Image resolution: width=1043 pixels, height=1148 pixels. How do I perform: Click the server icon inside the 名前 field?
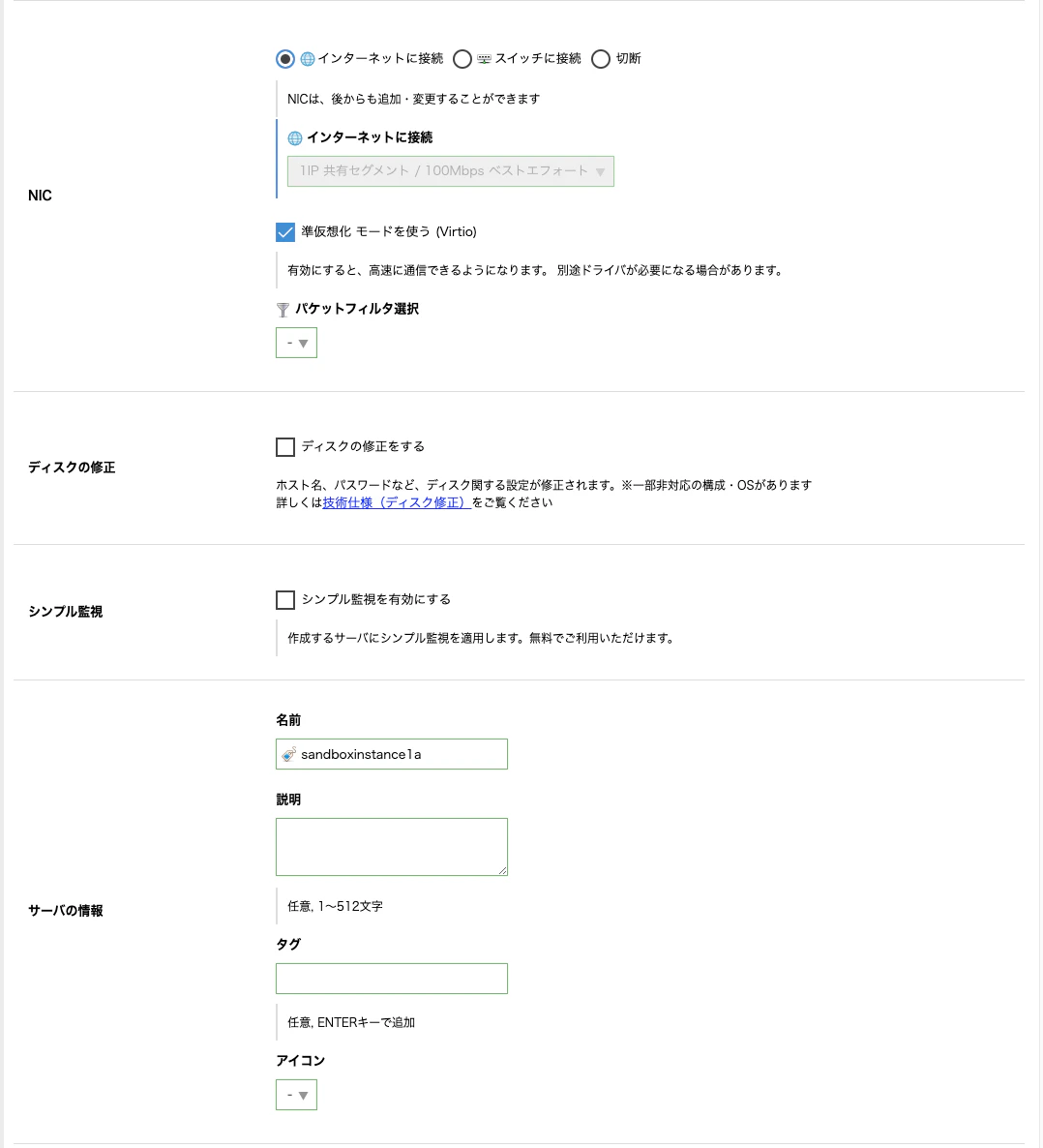click(288, 754)
